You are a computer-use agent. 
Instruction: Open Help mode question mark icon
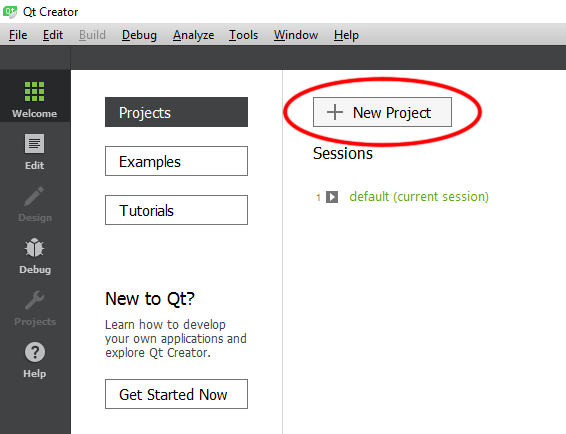(x=35, y=352)
